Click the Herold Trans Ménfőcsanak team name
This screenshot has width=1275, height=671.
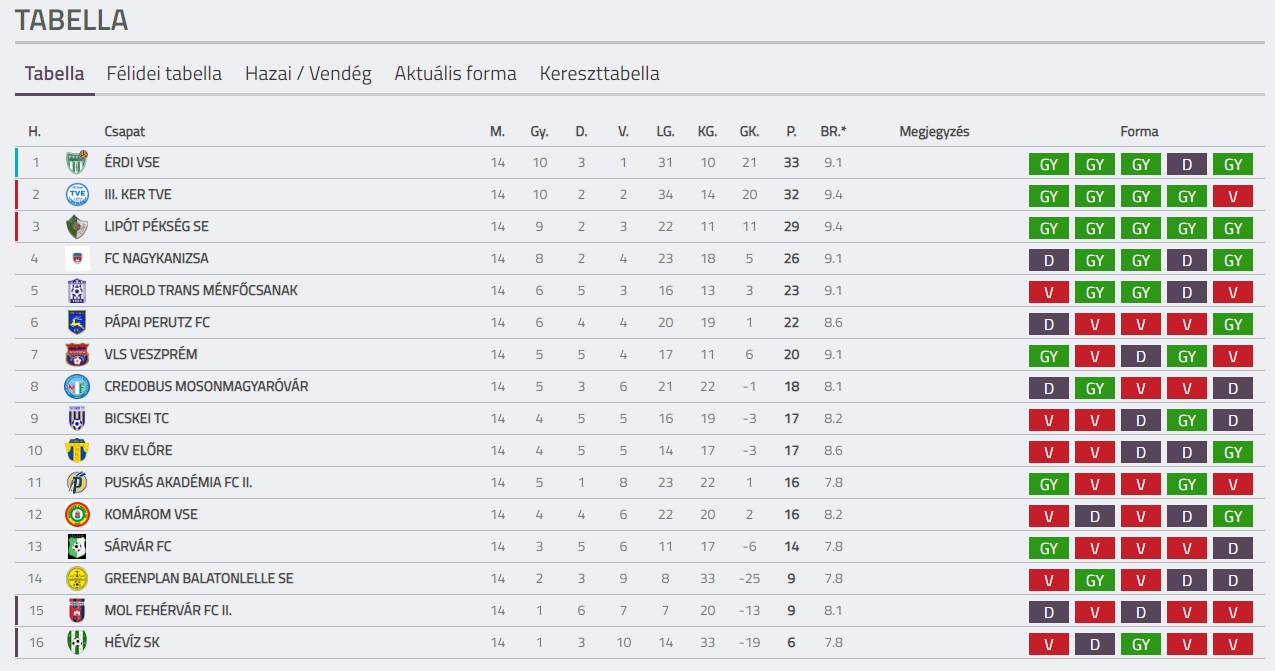tap(201, 291)
